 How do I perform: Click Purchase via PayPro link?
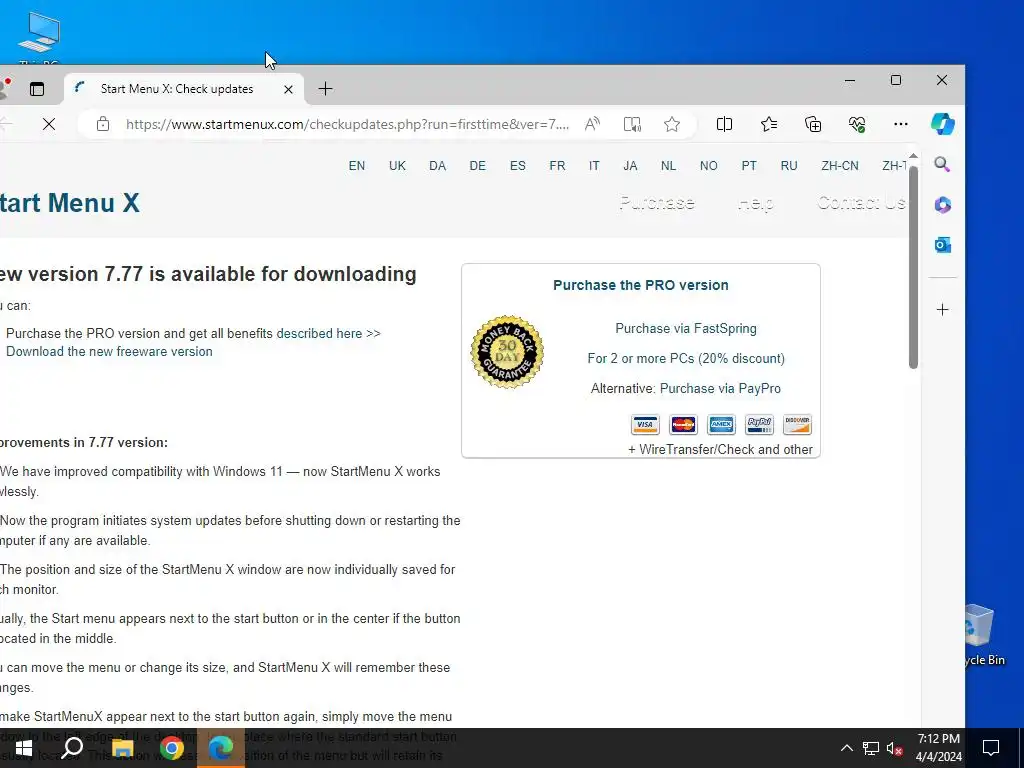[x=720, y=389]
